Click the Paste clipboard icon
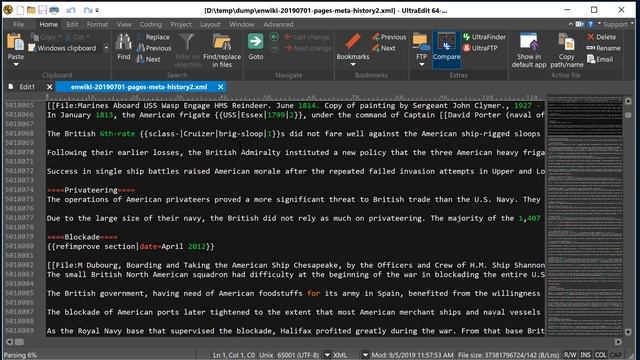The image size is (640, 360). click(x=16, y=42)
